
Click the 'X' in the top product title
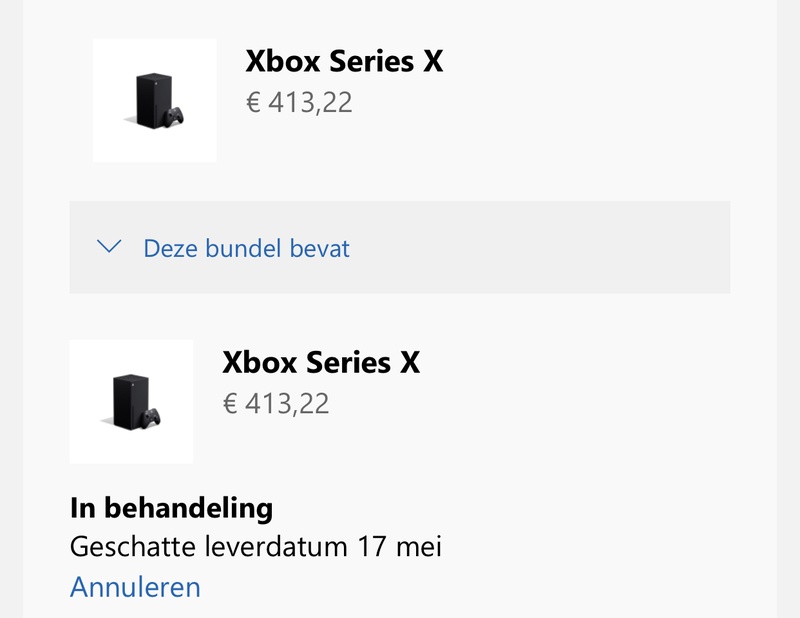(x=431, y=61)
